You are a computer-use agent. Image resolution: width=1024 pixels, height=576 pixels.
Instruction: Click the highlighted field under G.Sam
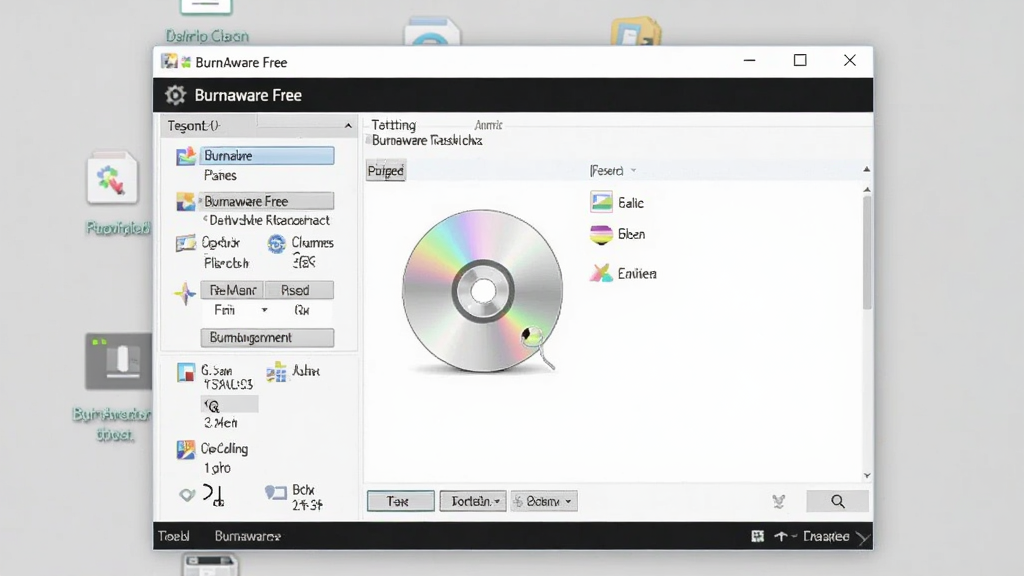point(229,405)
